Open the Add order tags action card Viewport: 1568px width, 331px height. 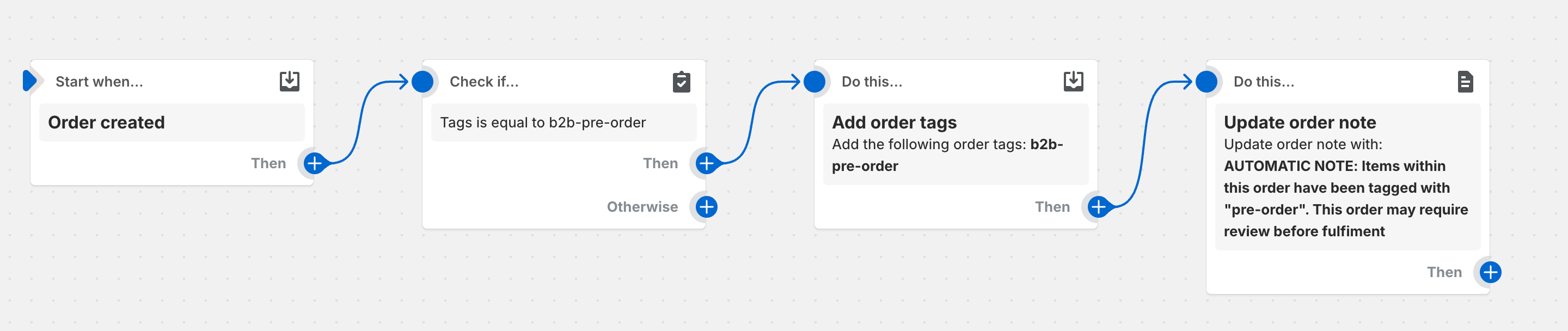point(955,143)
